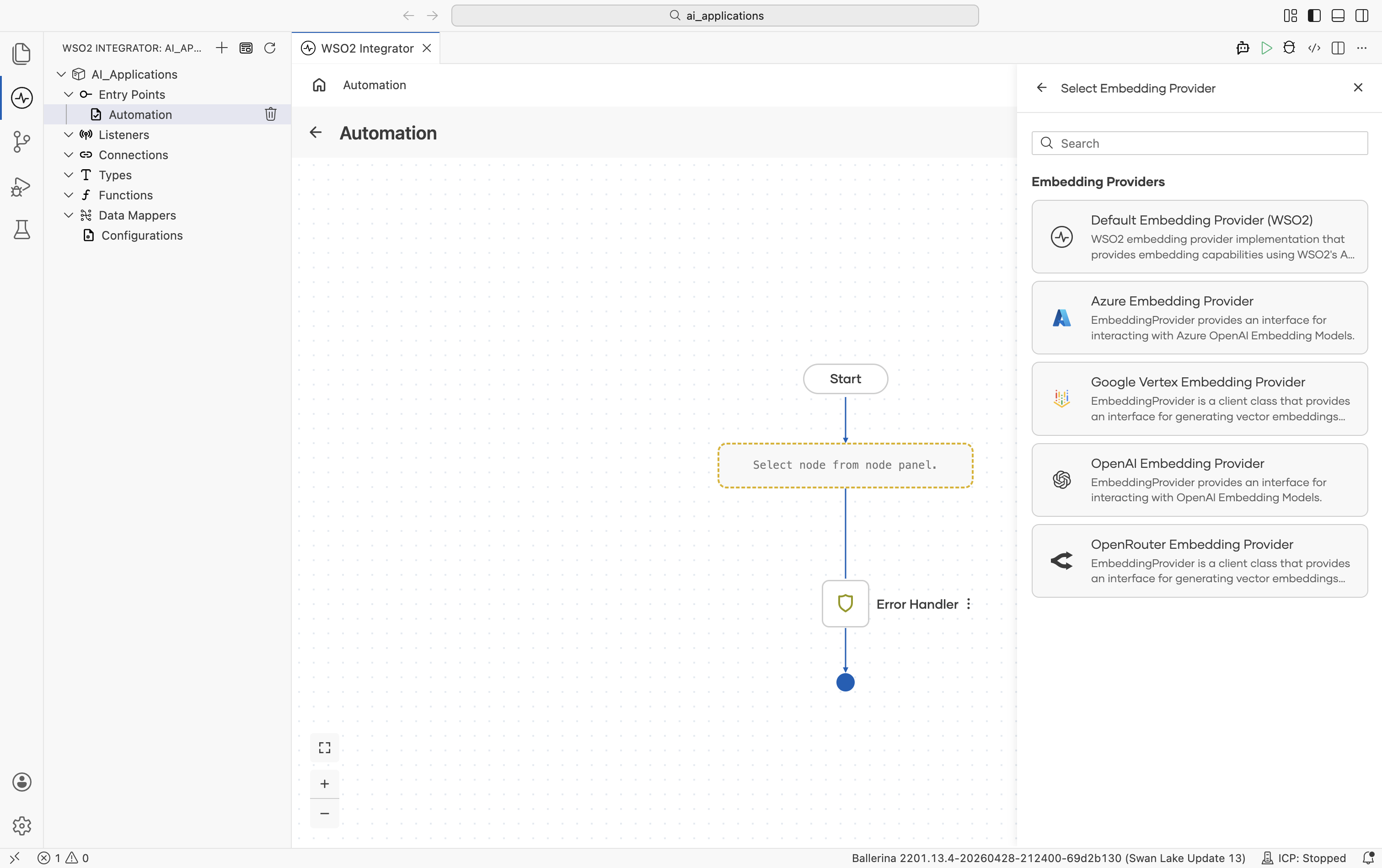The image size is (1382, 868).
Task: Show source code with the code brackets icon
Action: (1314, 48)
